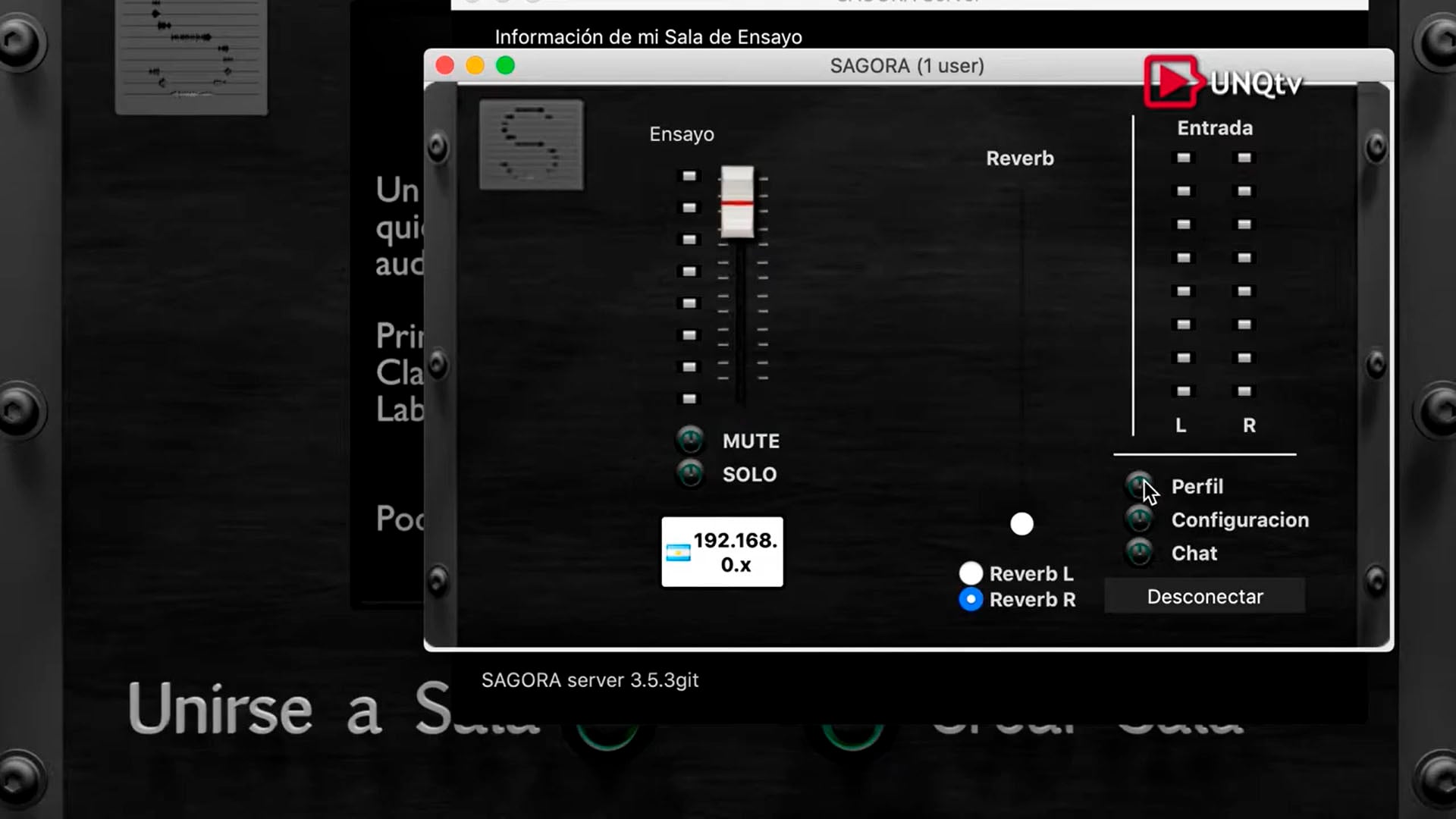Viewport: 1456px width, 819px height.
Task: Click the Entrada L meter column
Action: pyautogui.click(x=1183, y=275)
